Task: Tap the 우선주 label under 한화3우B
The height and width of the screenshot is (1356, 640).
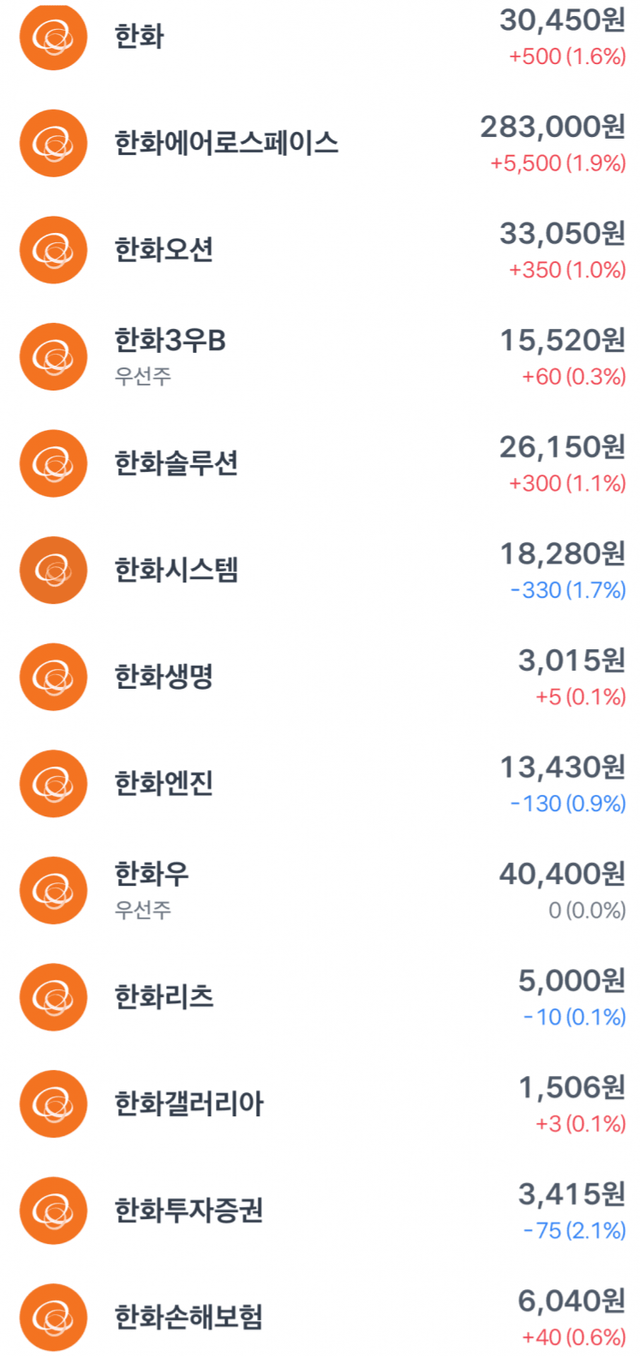Action: tap(143, 377)
